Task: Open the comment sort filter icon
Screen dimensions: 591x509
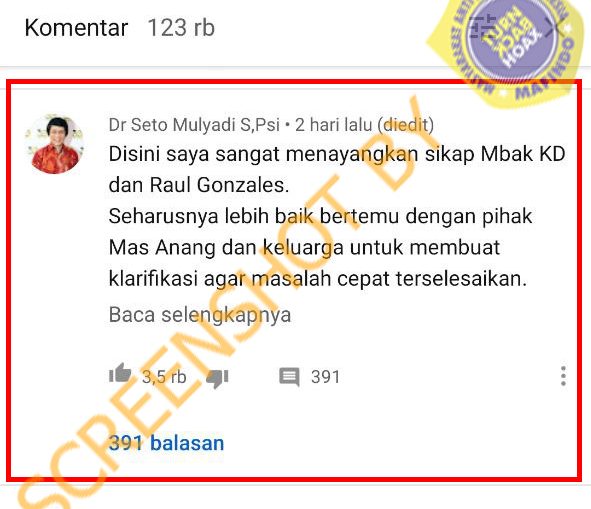Action: (483, 28)
